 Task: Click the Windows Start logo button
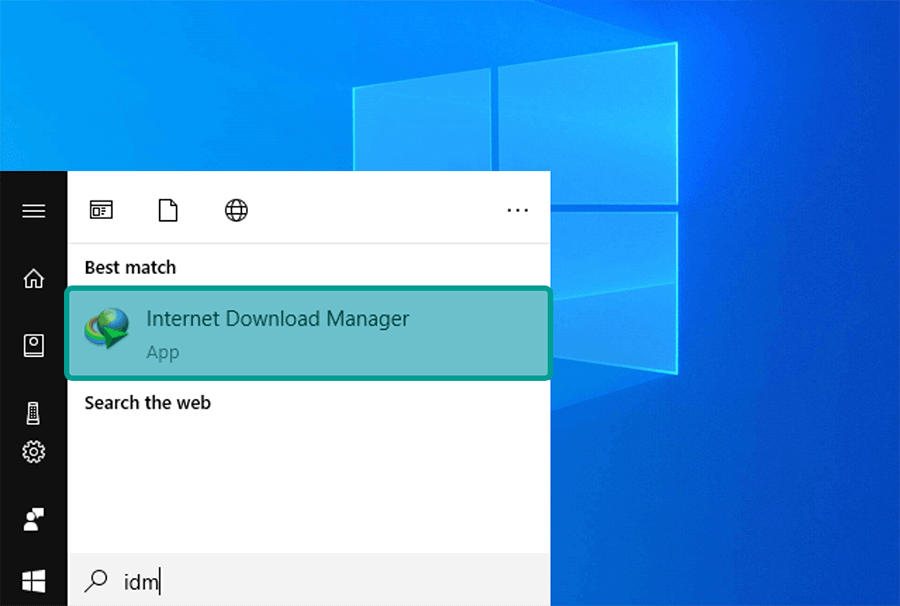(x=33, y=581)
